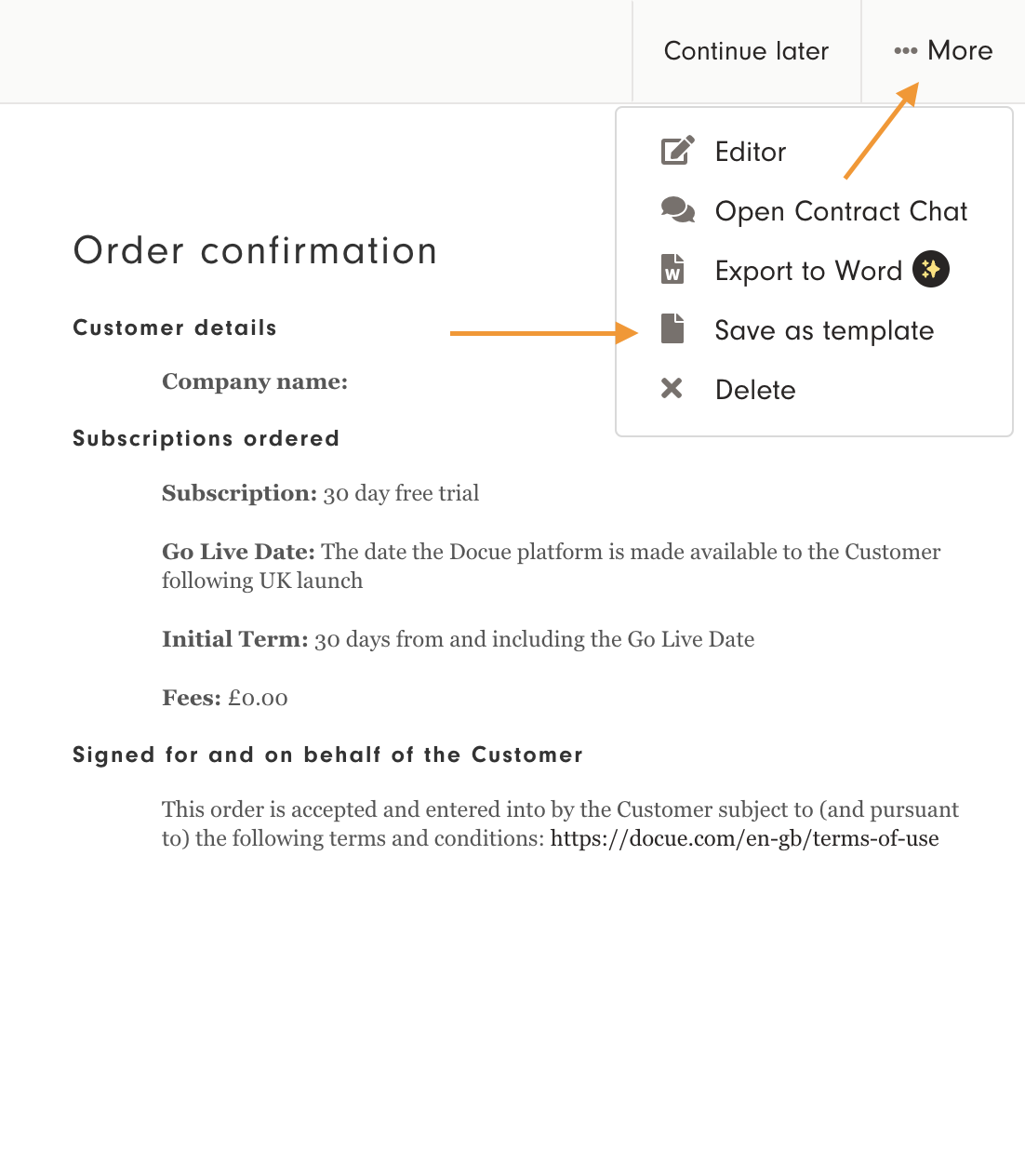1025x1176 pixels.
Task: Click the Editor pencil icon
Action: 676,151
